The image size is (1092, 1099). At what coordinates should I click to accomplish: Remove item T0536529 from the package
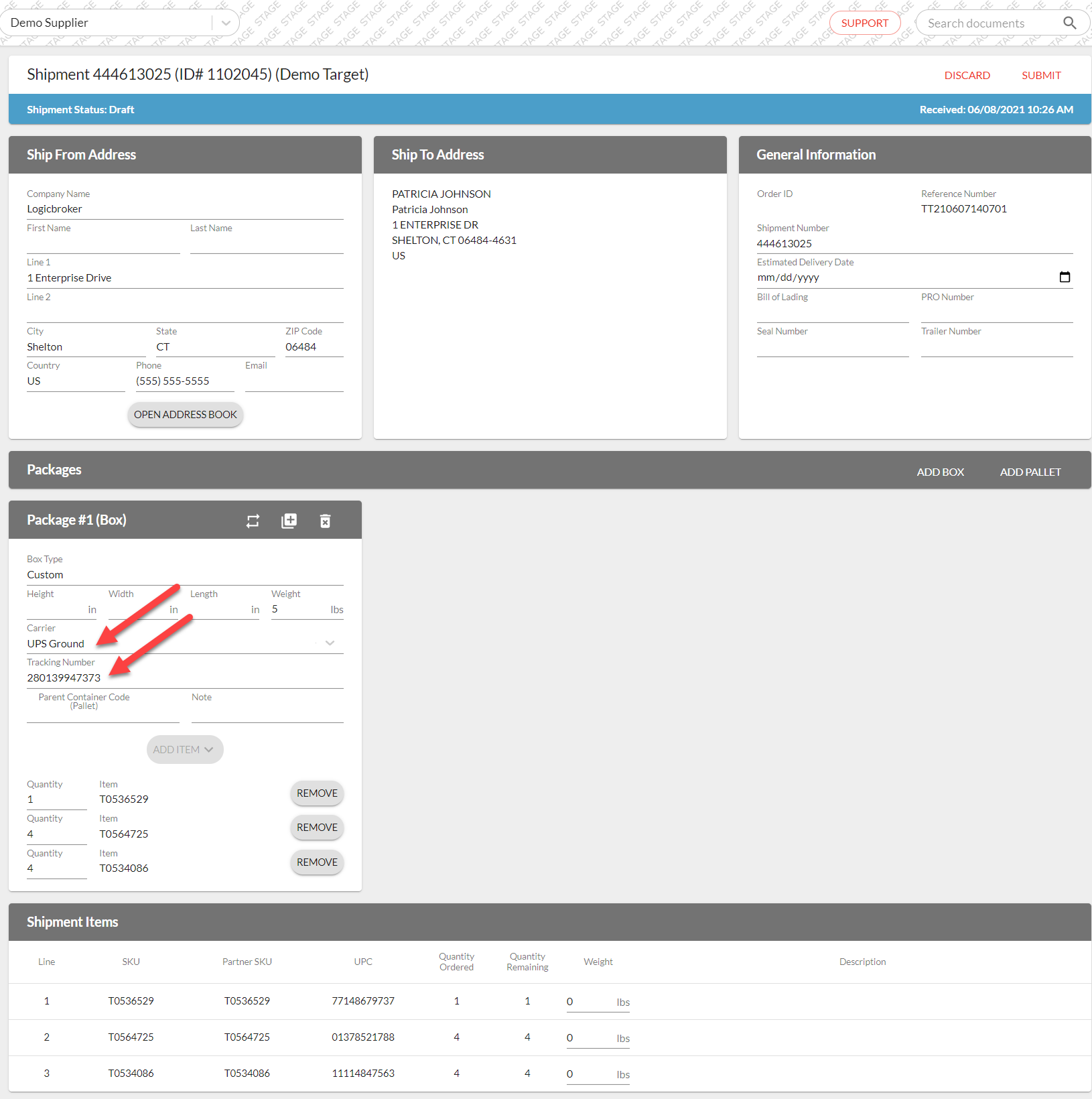pyautogui.click(x=317, y=793)
